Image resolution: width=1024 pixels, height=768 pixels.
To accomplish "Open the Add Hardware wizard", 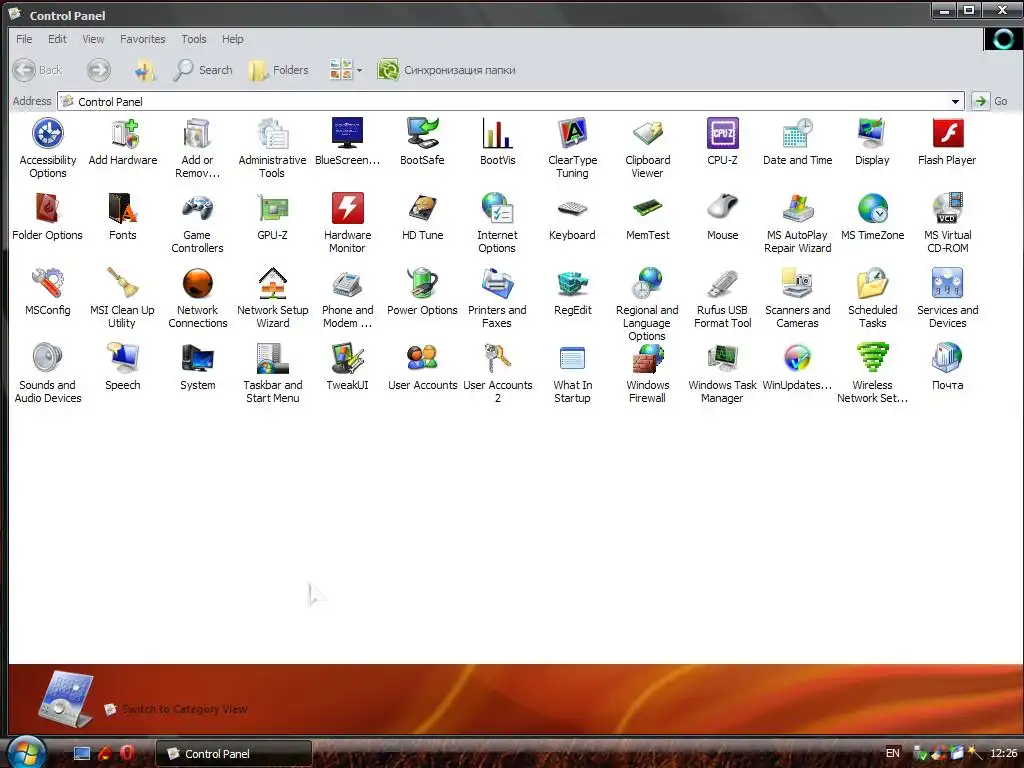I will (123, 142).
